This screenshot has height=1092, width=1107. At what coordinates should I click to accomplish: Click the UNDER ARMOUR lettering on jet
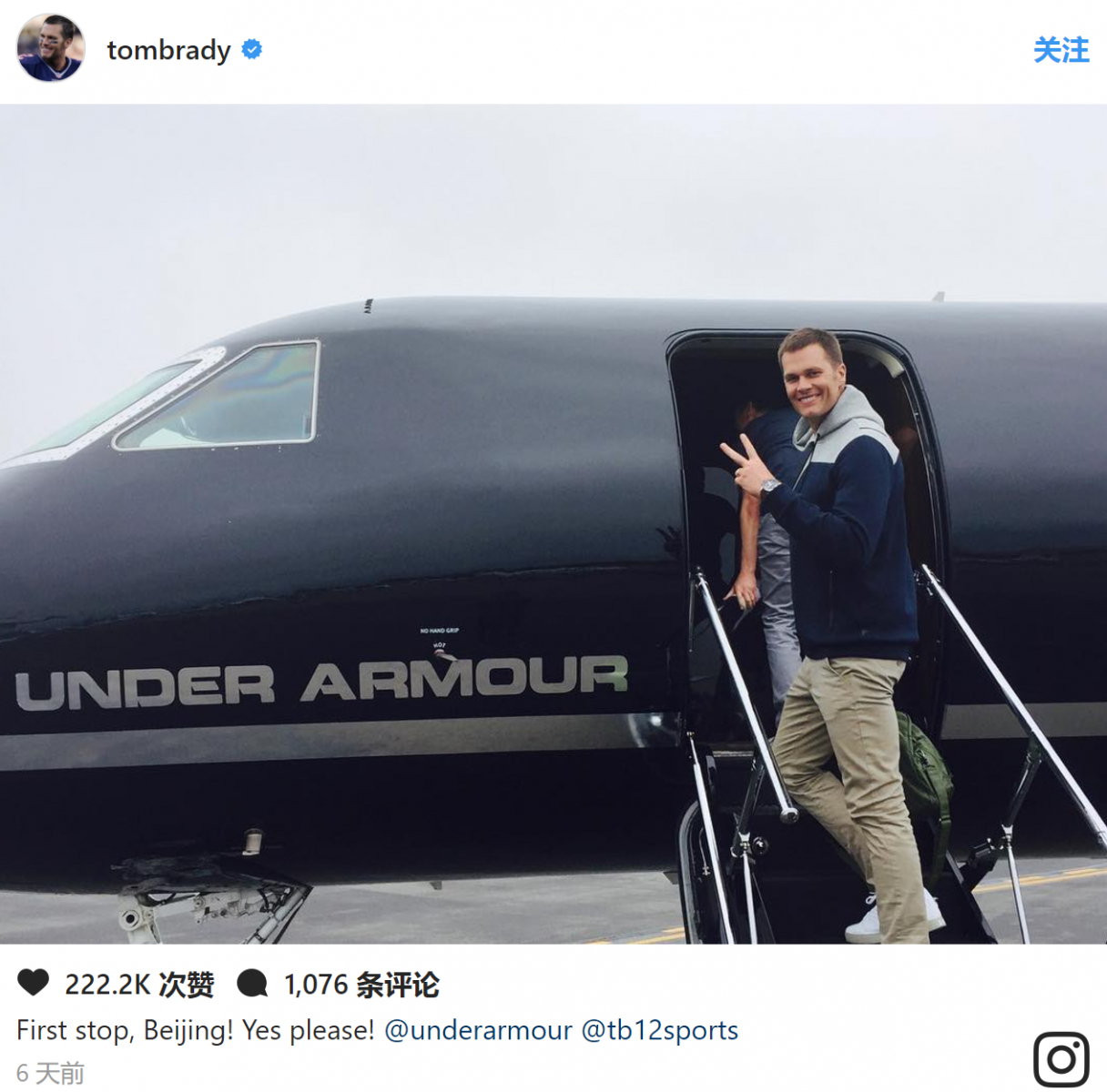(321, 682)
